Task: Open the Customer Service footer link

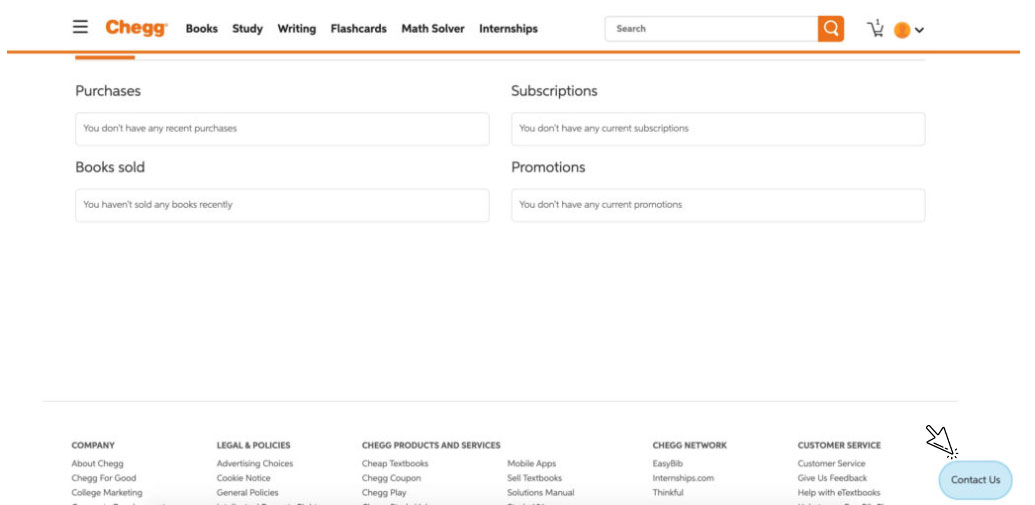Action: pos(831,463)
